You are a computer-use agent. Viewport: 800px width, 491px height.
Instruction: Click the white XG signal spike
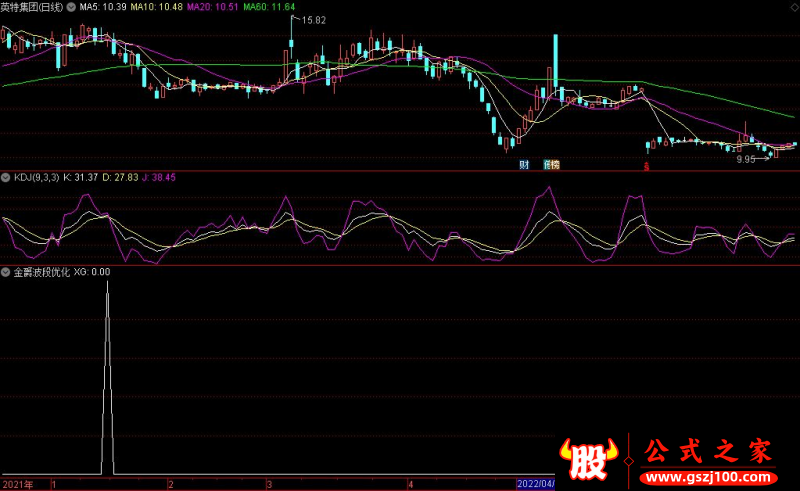[x=107, y=378]
